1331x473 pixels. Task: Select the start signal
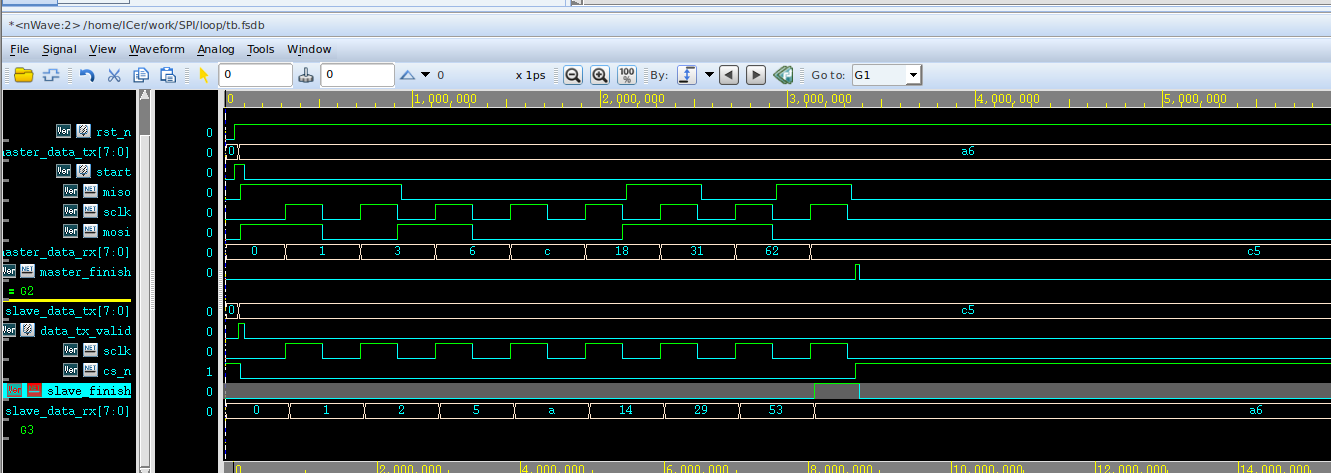[x=113, y=172]
